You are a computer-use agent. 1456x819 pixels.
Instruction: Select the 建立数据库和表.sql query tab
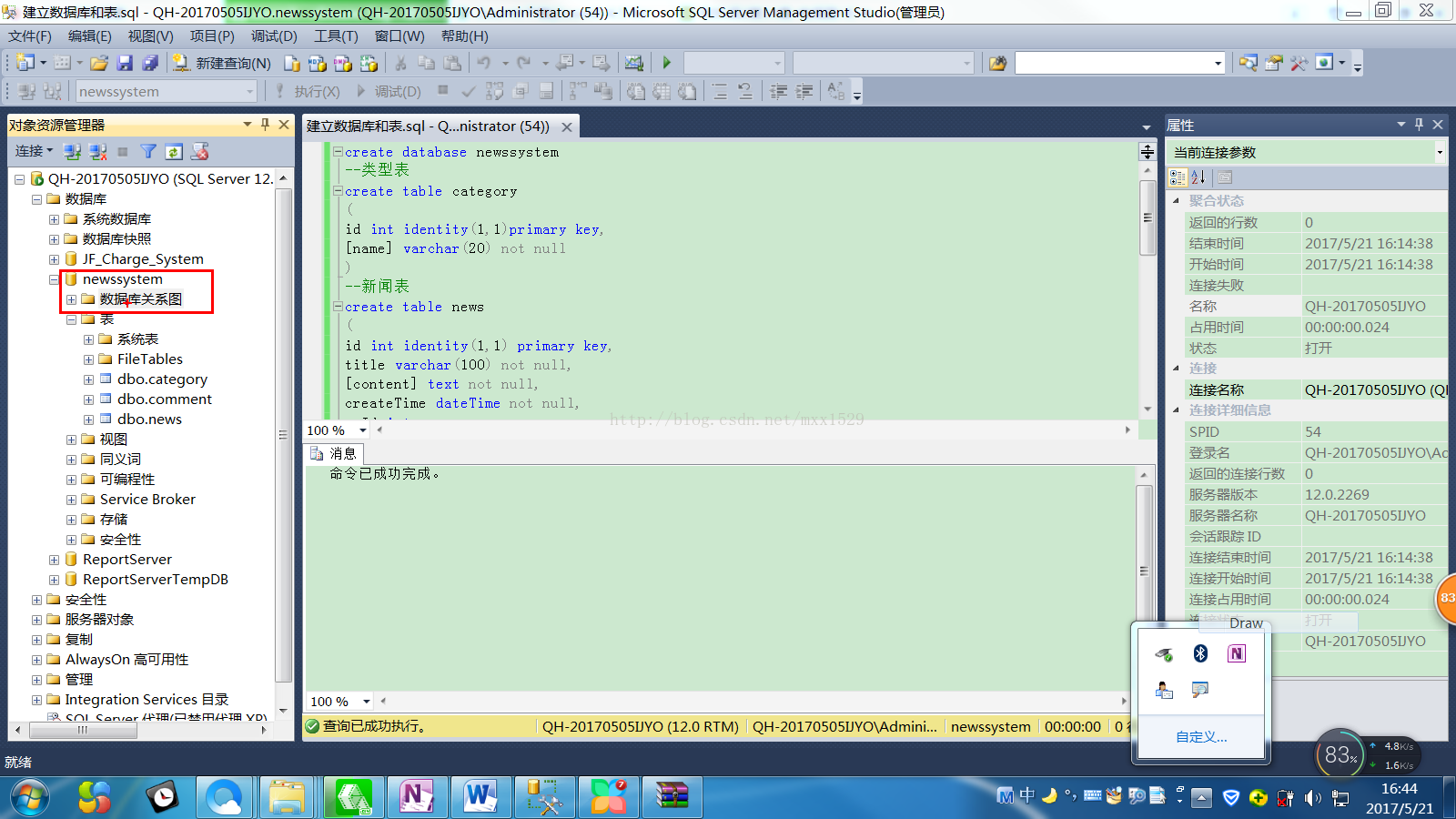coord(428,126)
